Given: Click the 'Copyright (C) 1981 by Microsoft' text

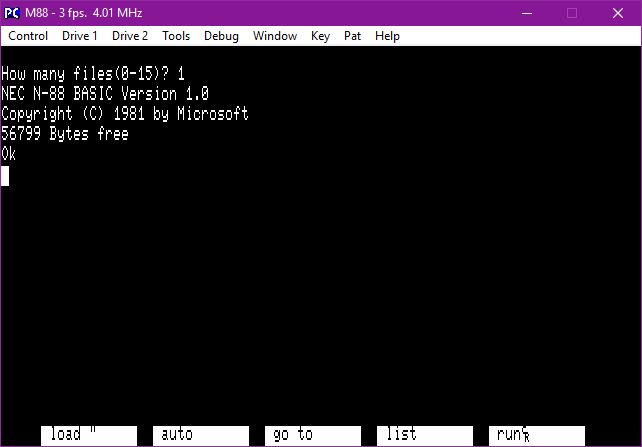Looking at the screenshot, I should pyautogui.click(x=125, y=114).
